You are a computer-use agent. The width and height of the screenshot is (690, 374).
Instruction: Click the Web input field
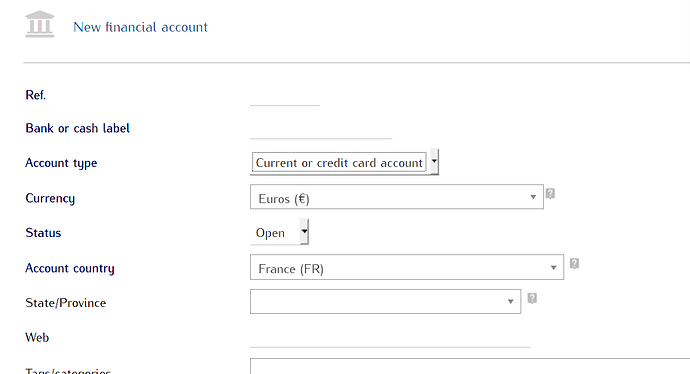tap(390, 338)
